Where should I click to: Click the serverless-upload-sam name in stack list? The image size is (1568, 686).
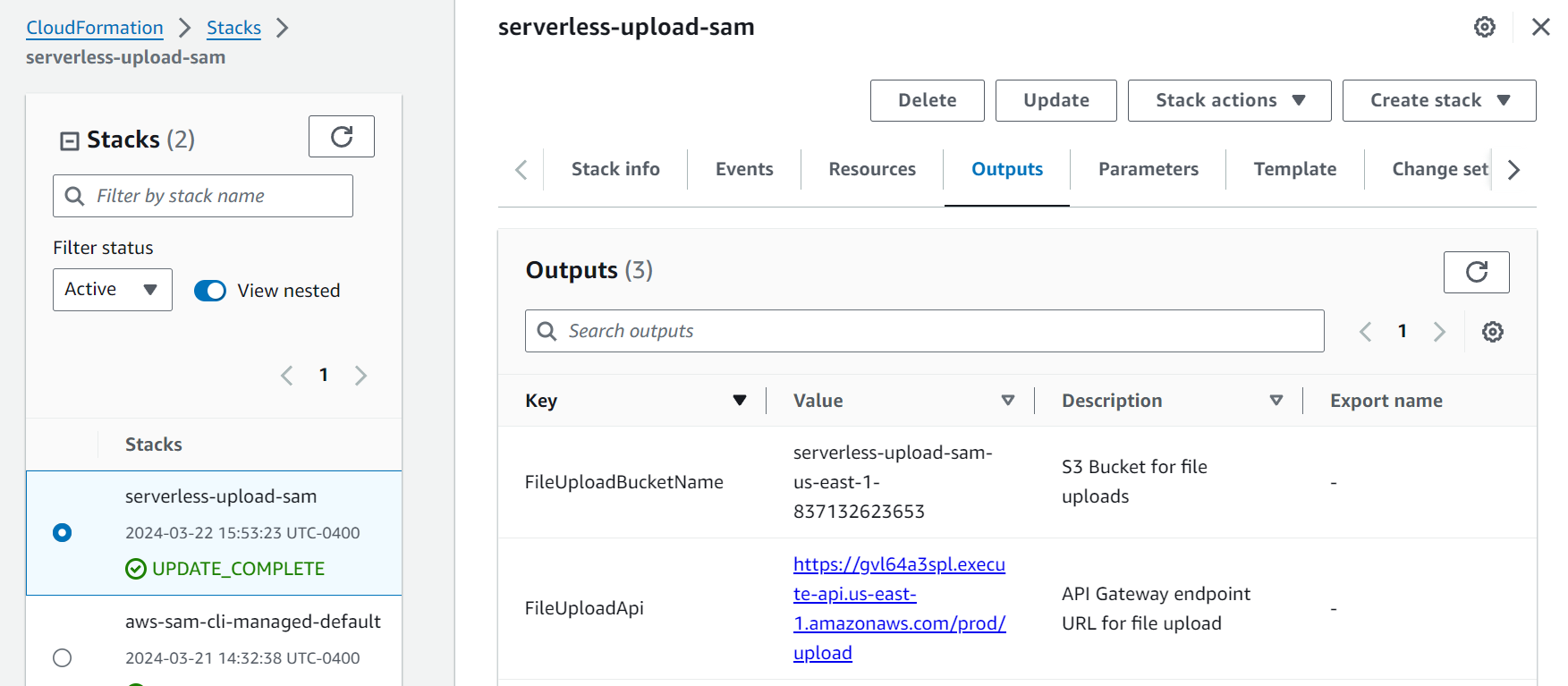pyautogui.click(x=221, y=496)
